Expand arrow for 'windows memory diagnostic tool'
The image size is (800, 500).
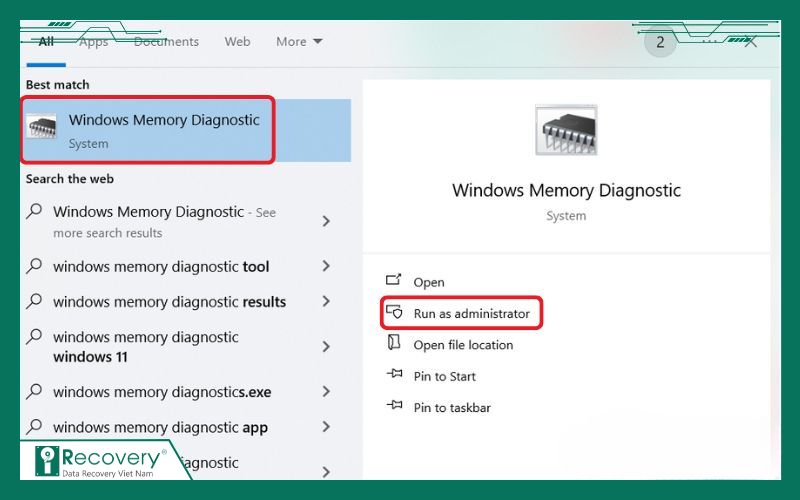click(x=326, y=266)
